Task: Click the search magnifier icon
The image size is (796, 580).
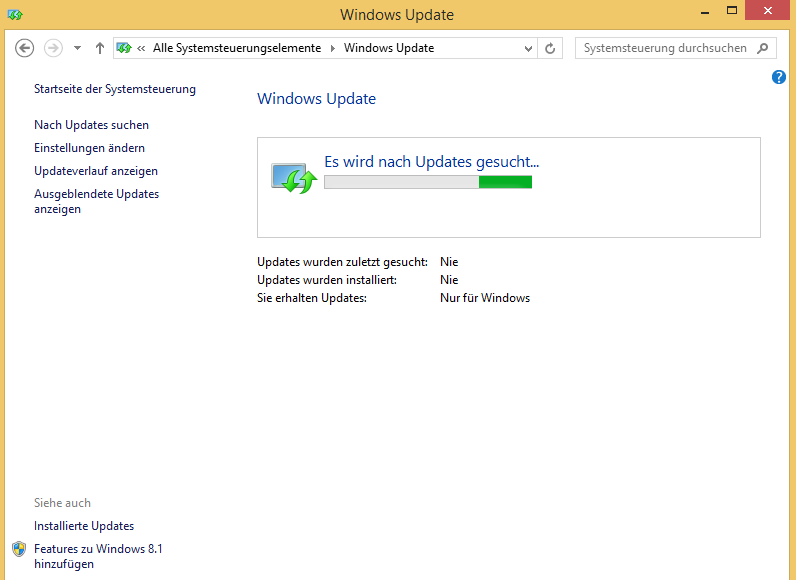Action: coord(762,48)
